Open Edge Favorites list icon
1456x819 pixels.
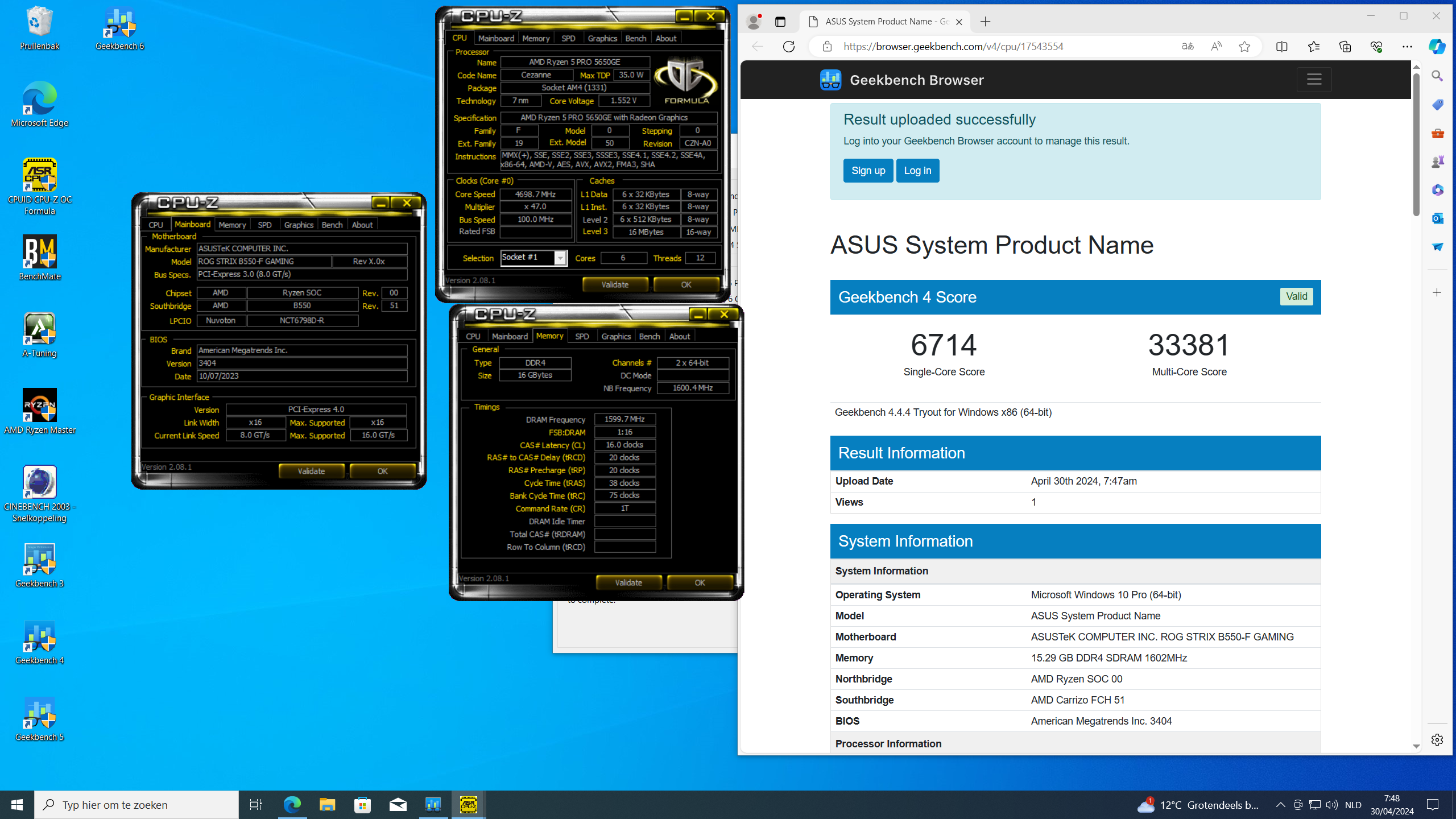[1314, 47]
